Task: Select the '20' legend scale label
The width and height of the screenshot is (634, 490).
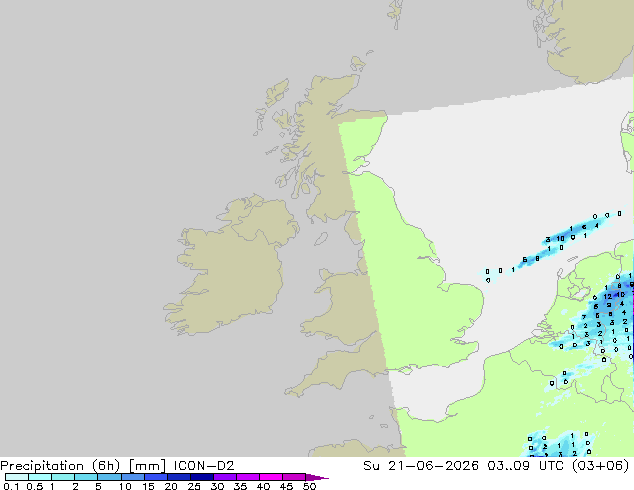Action: (x=171, y=486)
